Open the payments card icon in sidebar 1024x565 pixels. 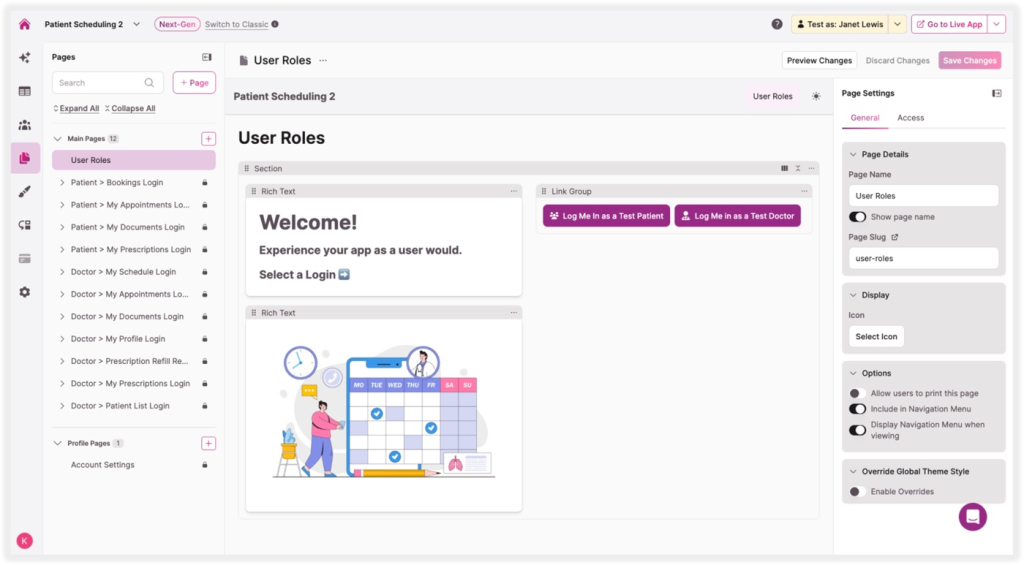click(25, 259)
